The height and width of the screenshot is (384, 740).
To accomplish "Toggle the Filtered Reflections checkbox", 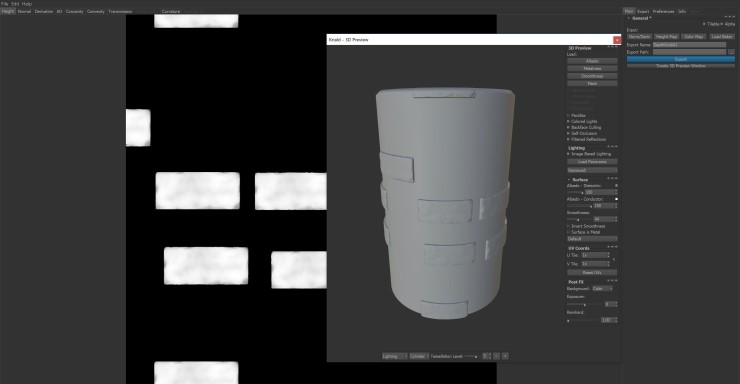I will click(x=568, y=140).
